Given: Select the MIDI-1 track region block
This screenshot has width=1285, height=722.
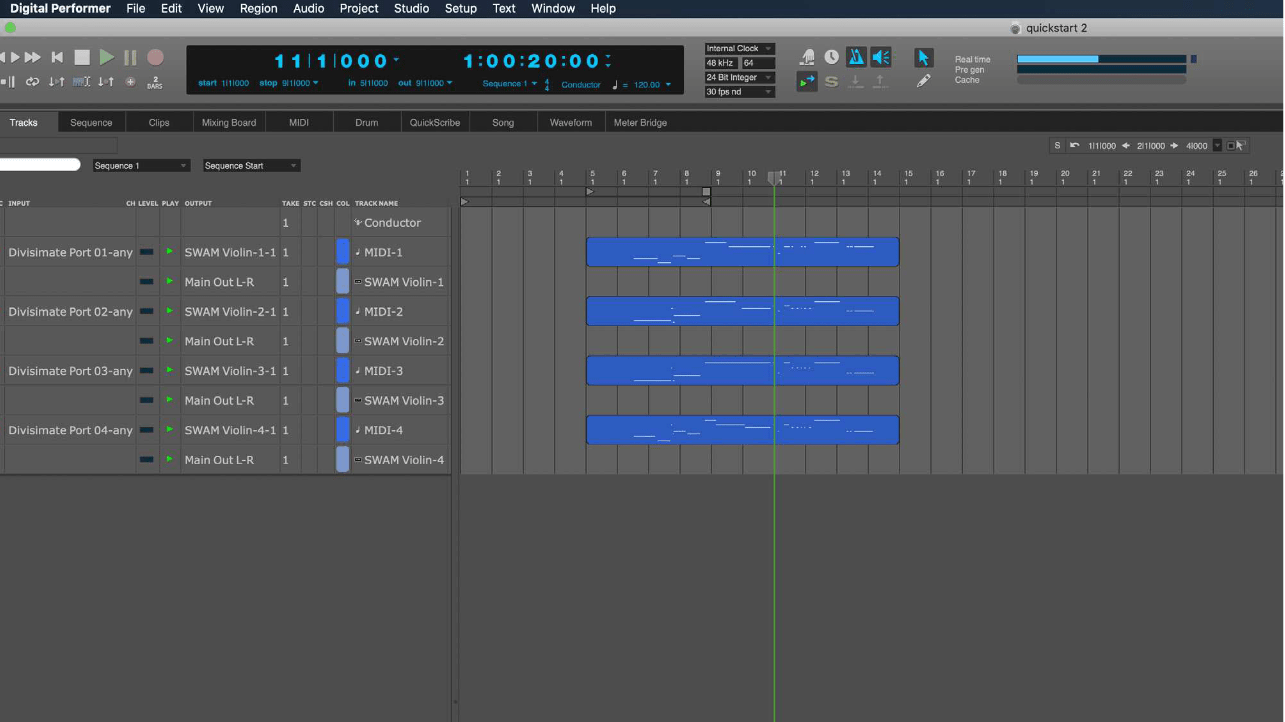Looking at the screenshot, I should [742, 252].
